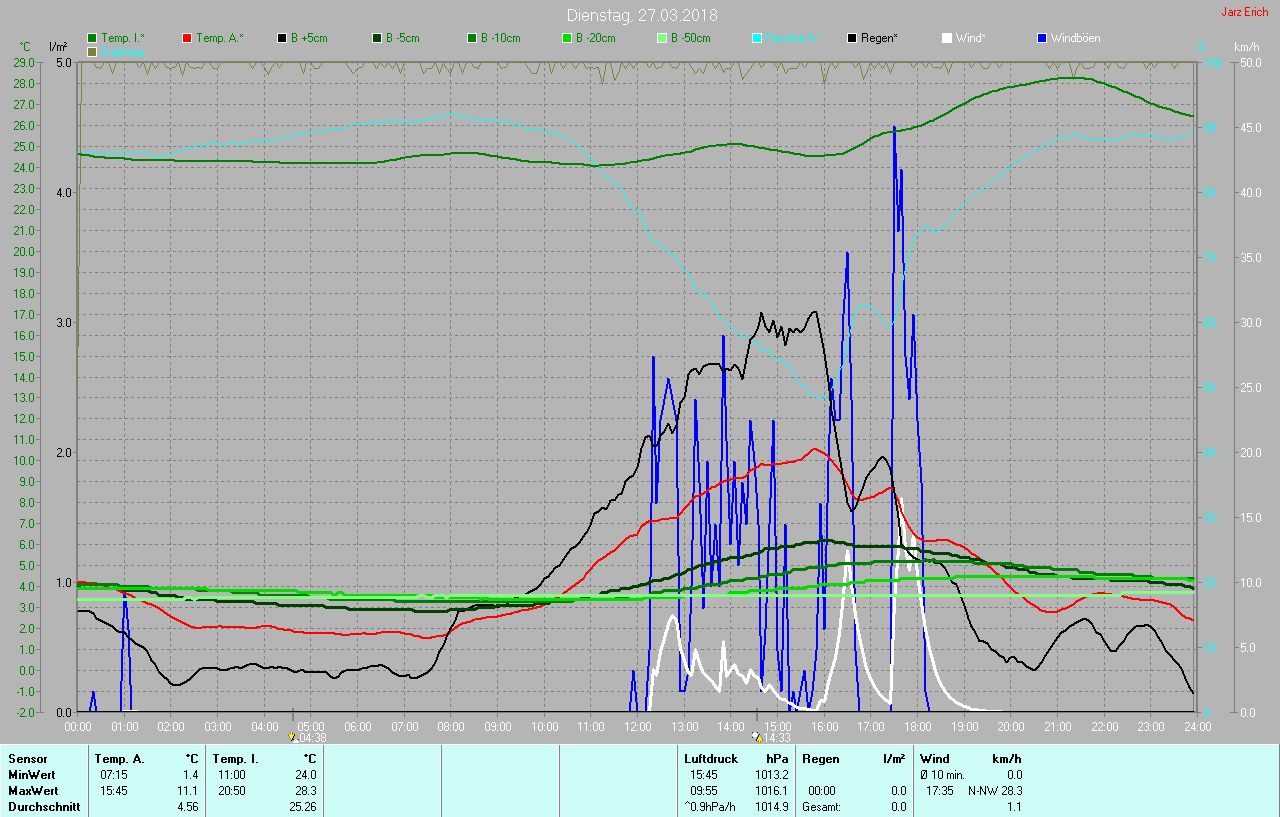1280x817 pixels.
Task: Click the blue Windböen legend square
Action: tap(1042, 38)
